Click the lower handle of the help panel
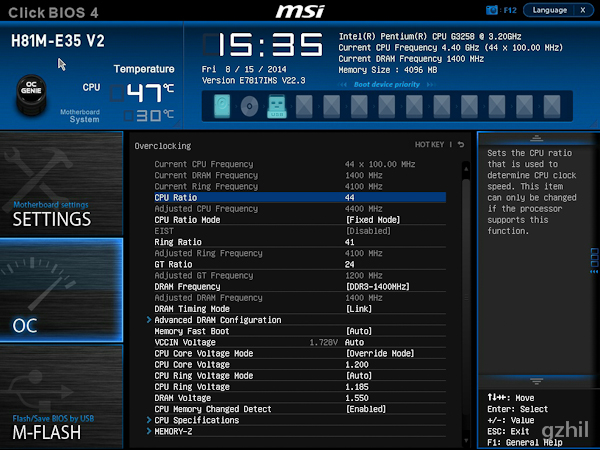 536,381
